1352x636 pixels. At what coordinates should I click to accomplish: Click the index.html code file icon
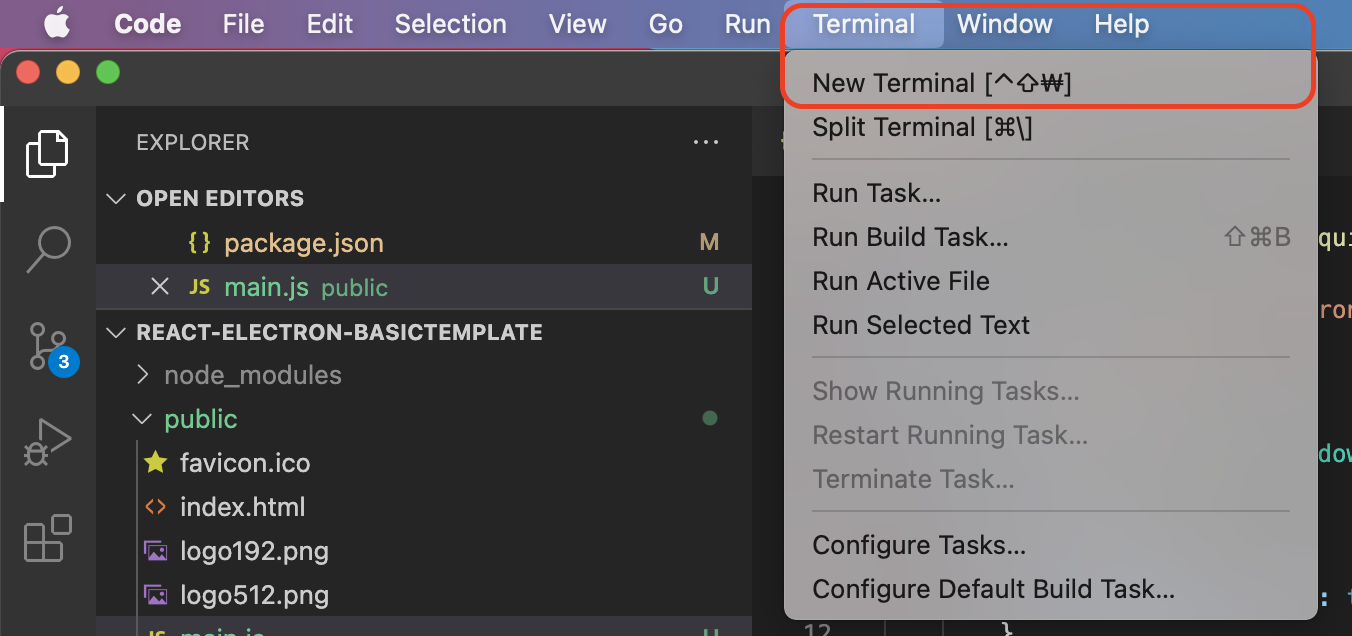[x=155, y=507]
